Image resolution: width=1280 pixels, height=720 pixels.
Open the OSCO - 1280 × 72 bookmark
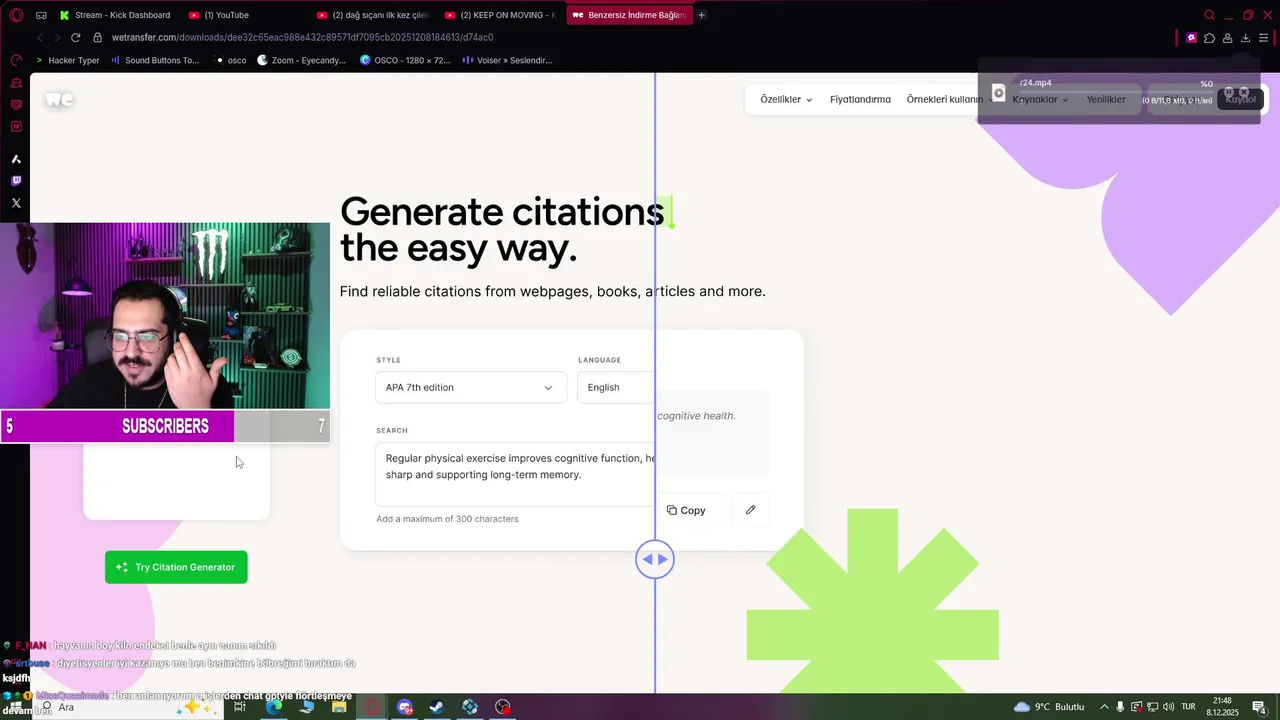(x=405, y=60)
